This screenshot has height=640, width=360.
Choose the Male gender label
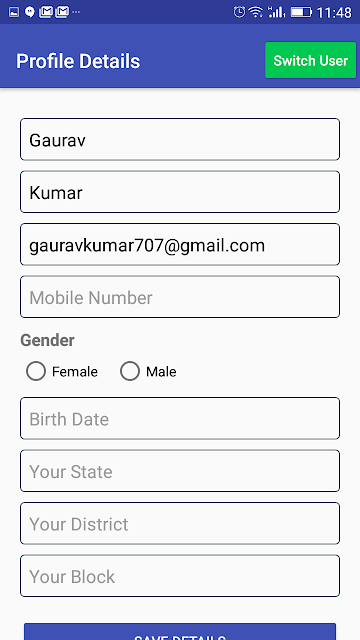161,372
